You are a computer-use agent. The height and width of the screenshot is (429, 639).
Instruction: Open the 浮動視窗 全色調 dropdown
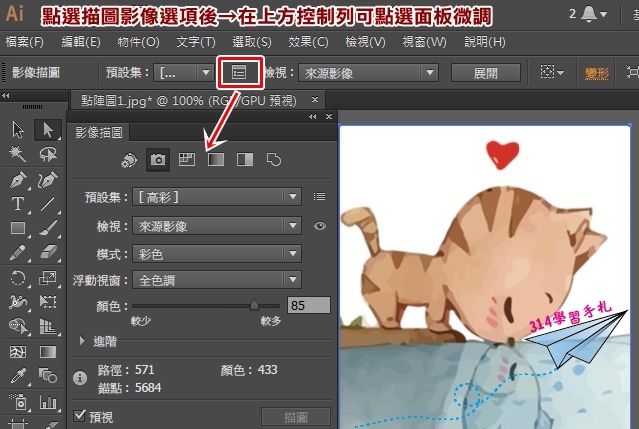pyautogui.click(x=217, y=280)
